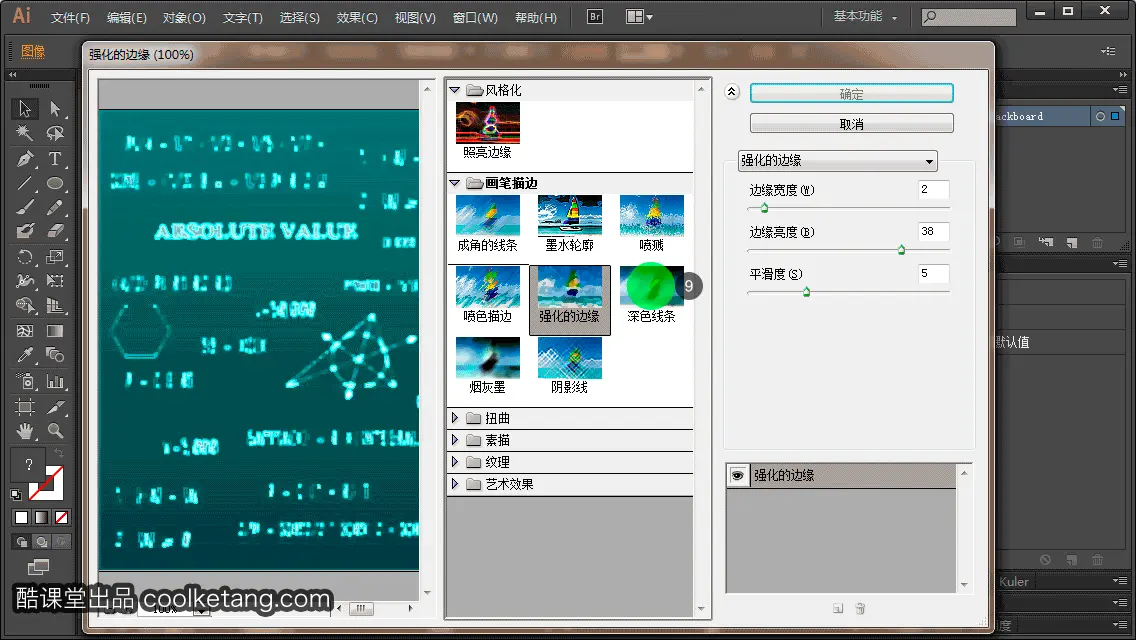Open the 对象(O) menu
The height and width of the screenshot is (640, 1136).
184,17
